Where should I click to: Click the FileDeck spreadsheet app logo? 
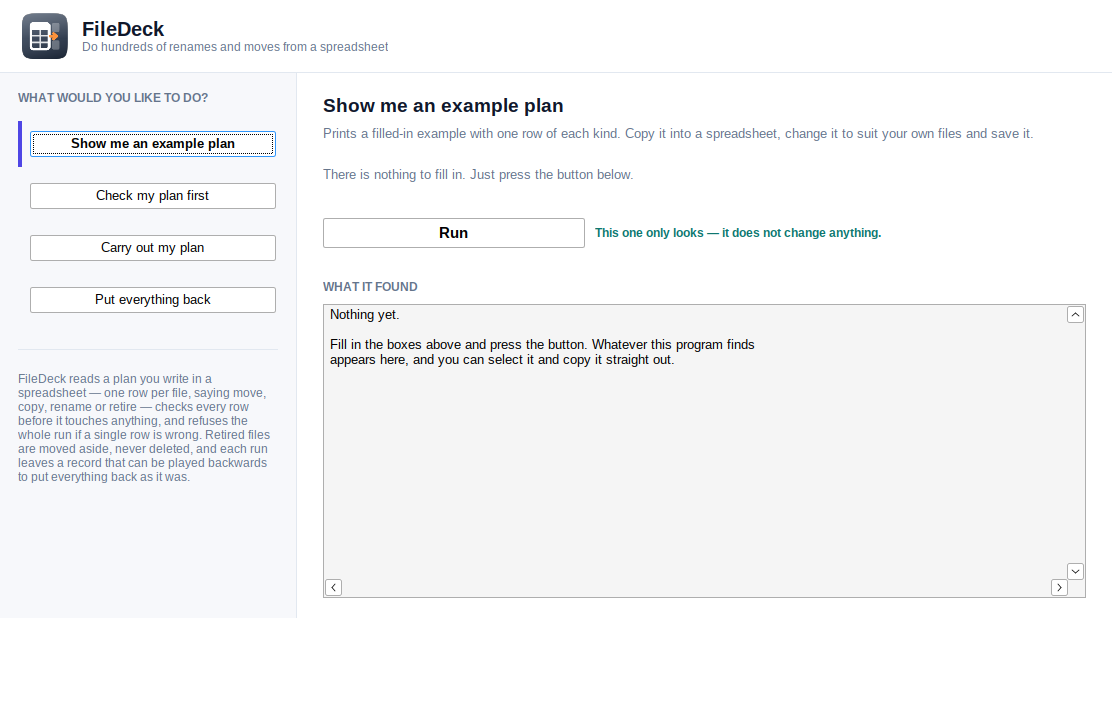click(45, 36)
